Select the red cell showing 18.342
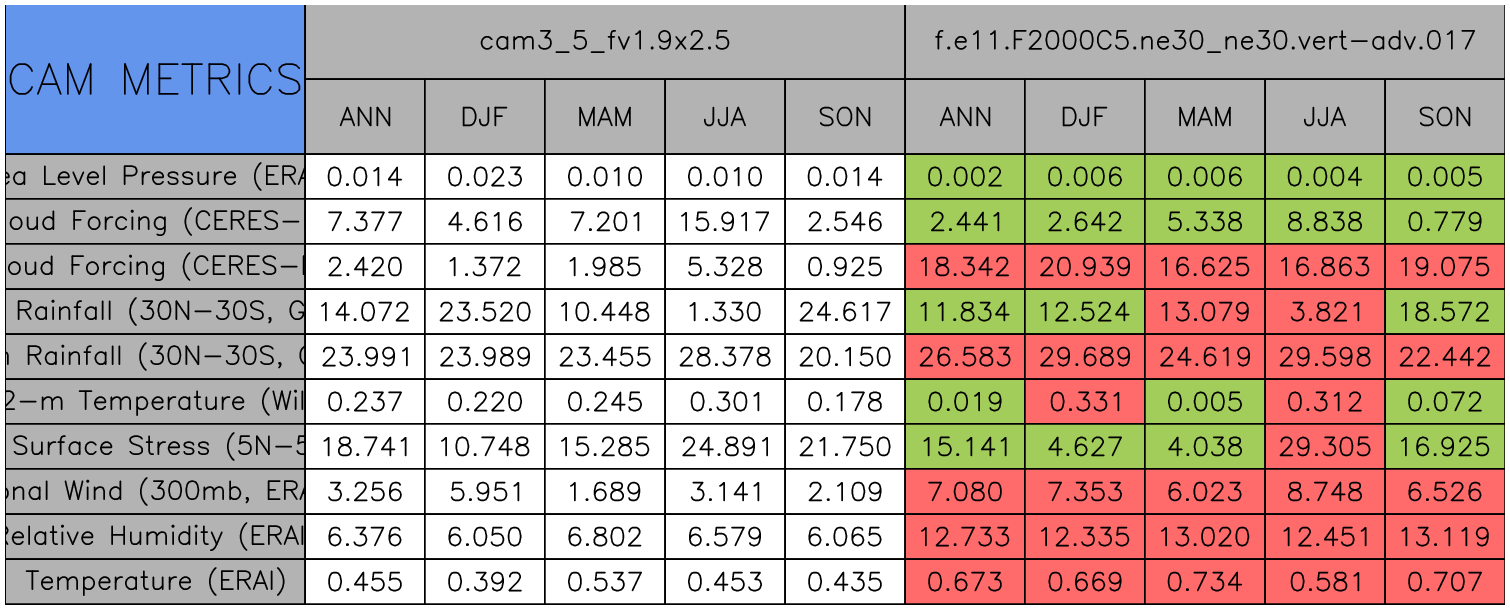 pyautogui.click(x=965, y=267)
